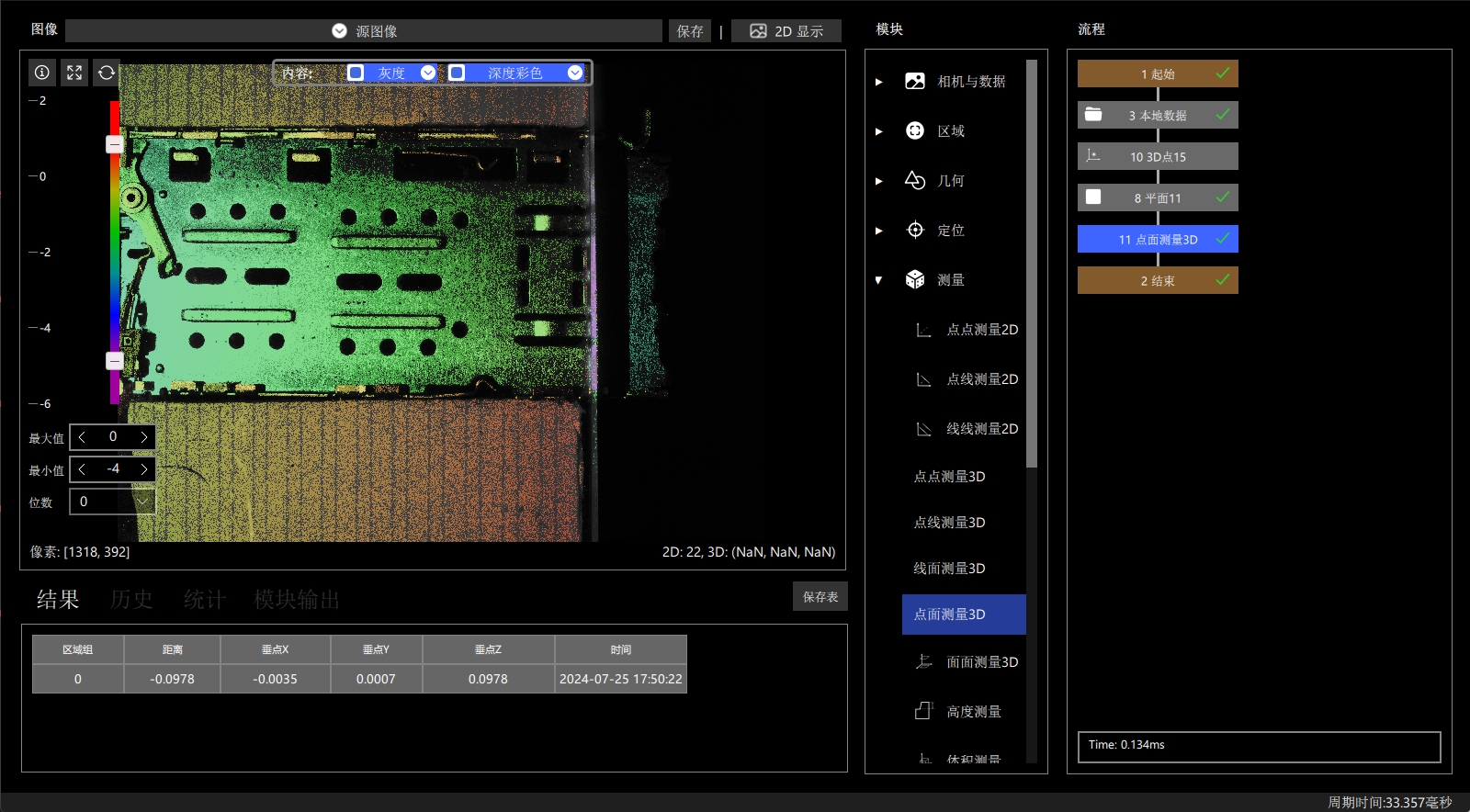Screen dimensions: 1470x812
Task: Click the refresh image icon
Action: pos(107,73)
